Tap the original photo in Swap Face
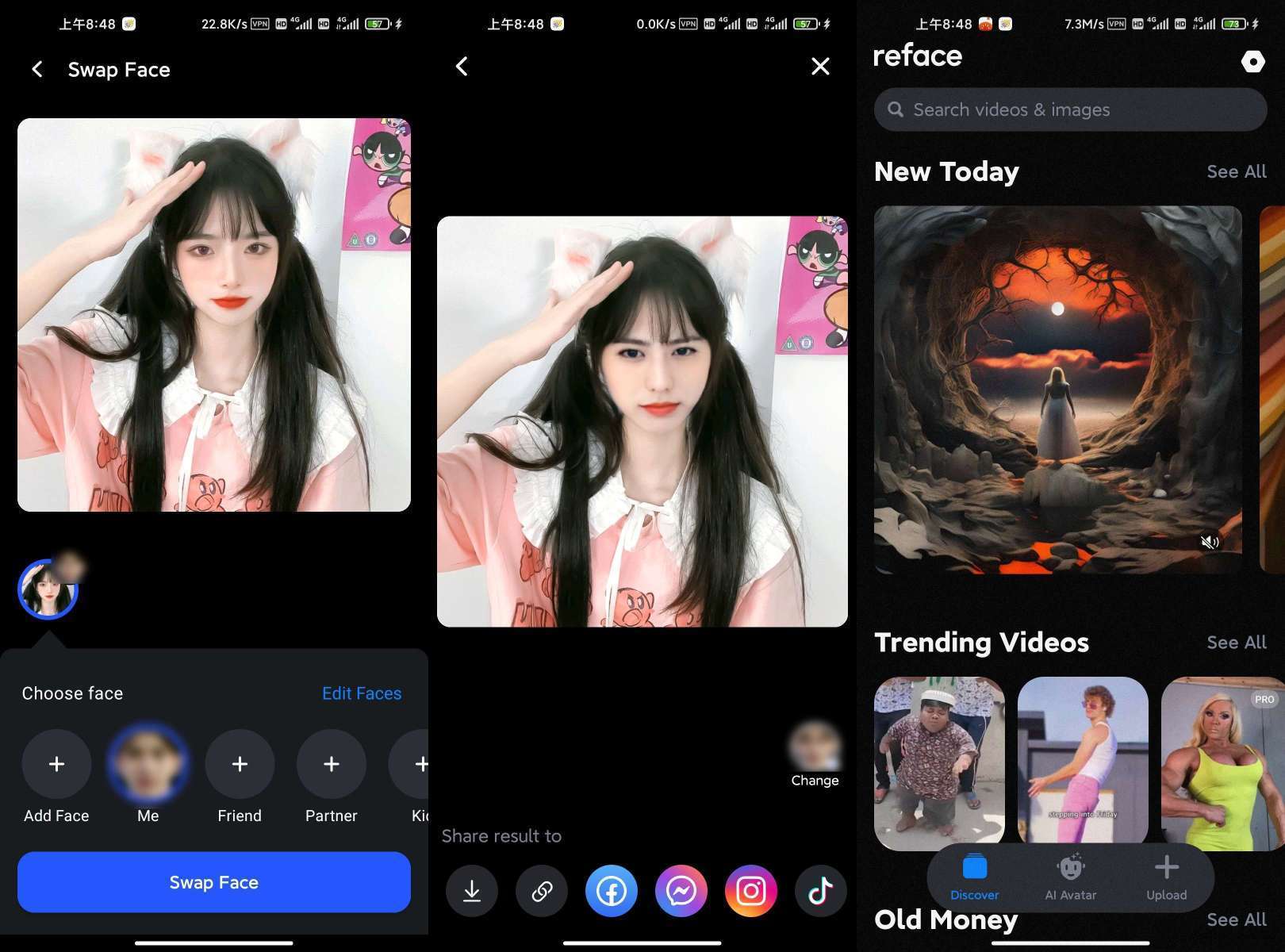Viewport: 1285px width, 952px height. tap(214, 315)
